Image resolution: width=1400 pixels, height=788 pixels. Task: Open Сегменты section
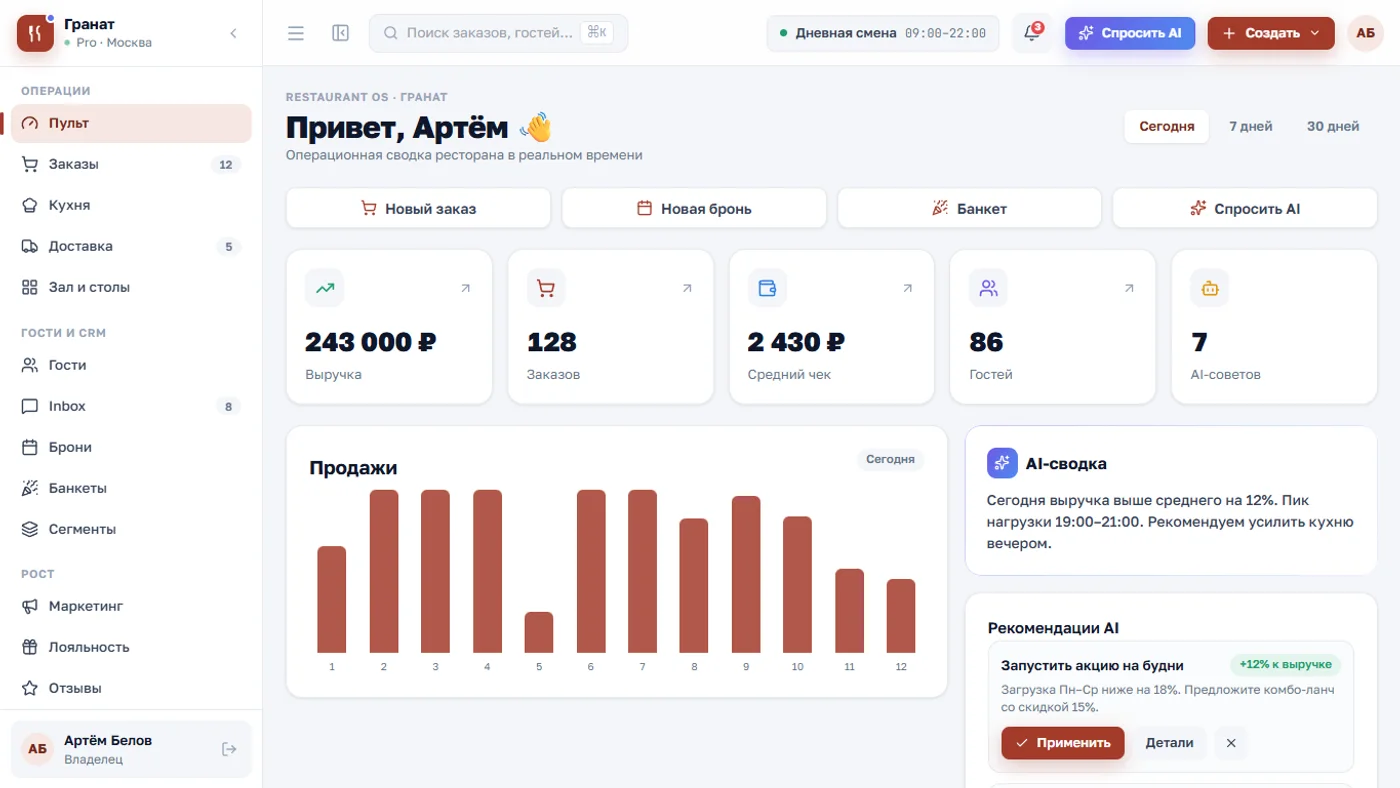tap(131, 529)
